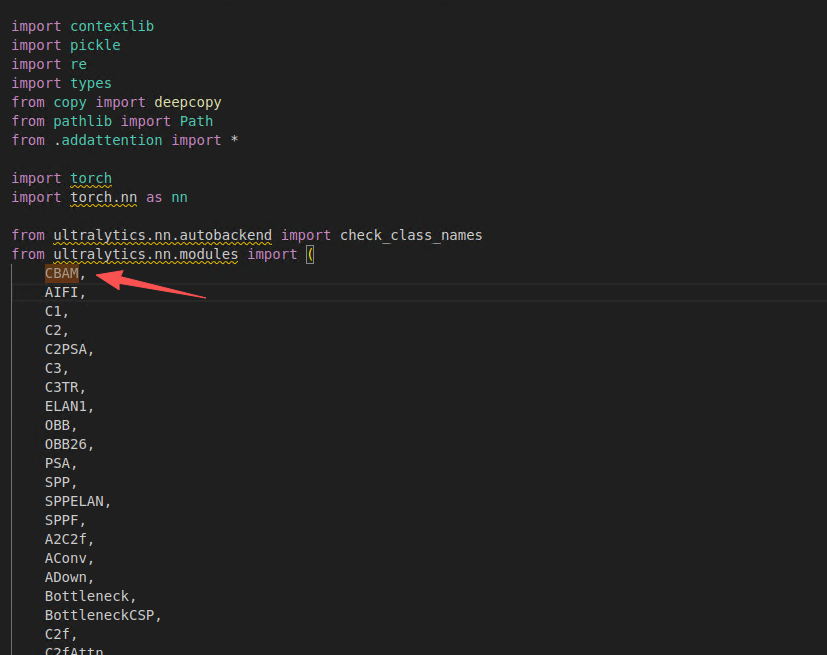The width and height of the screenshot is (827, 655).
Task: Click the SPPELAN import entry
Action: click(x=74, y=501)
